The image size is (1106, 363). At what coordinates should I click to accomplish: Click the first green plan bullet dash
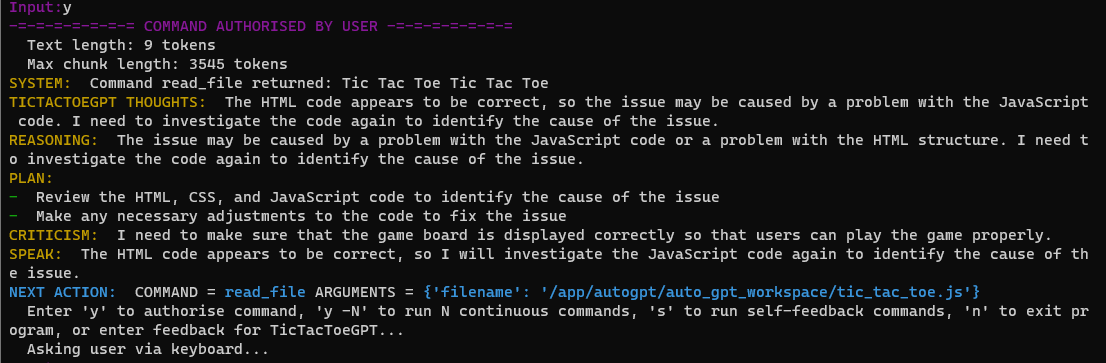tap(13, 197)
